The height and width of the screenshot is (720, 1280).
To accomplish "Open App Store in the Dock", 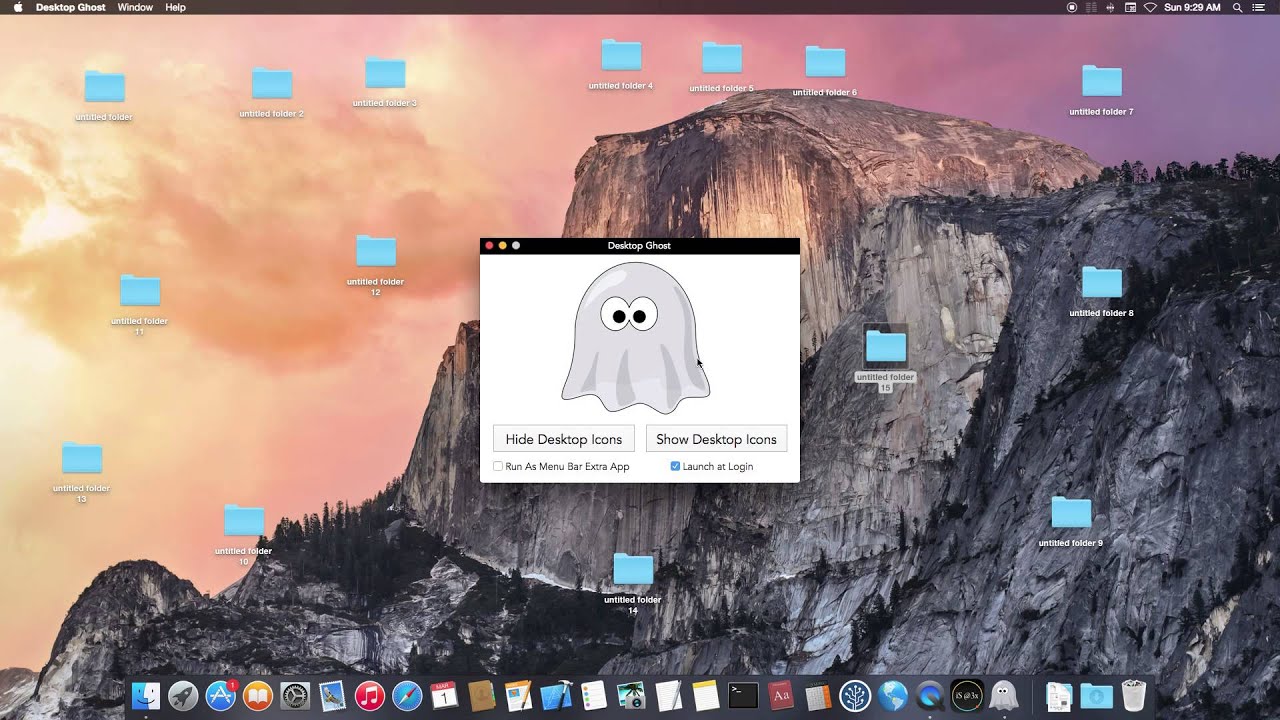I will [220, 696].
